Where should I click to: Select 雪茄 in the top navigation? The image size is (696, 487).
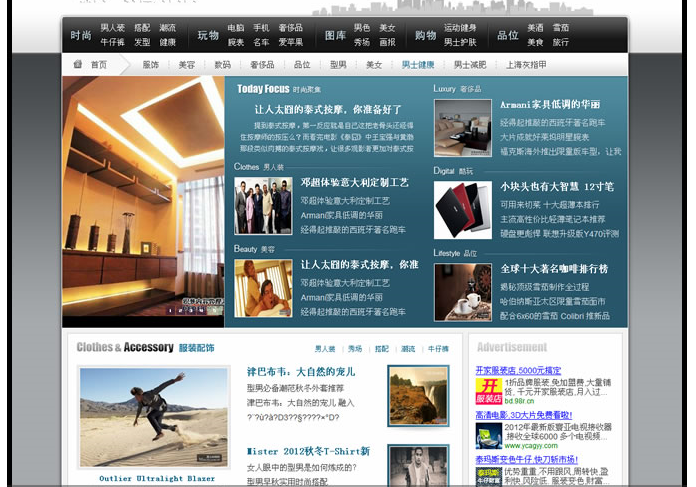pos(561,28)
